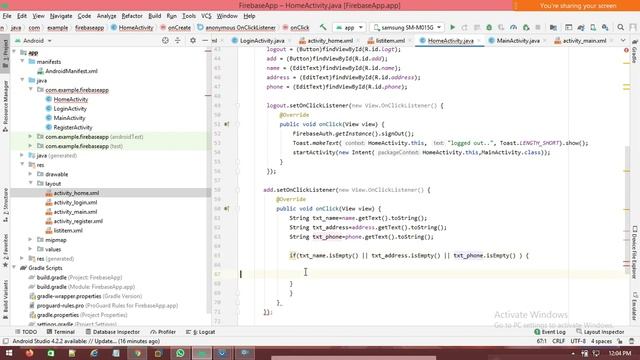The width and height of the screenshot is (640, 360).
Task: Click the override gutter icon on line 60
Action: pyautogui.click(x=227, y=209)
